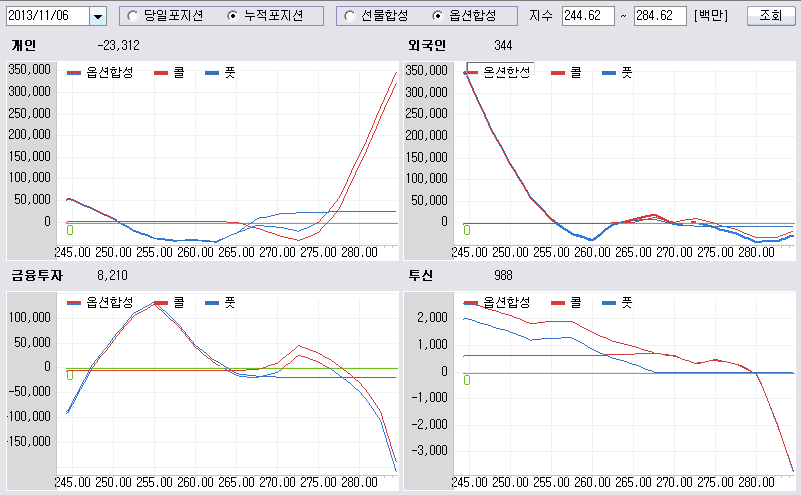The image size is (801, 495).
Task: Click red 콜 legend marker in 외국인 chart
Action: 558,73
